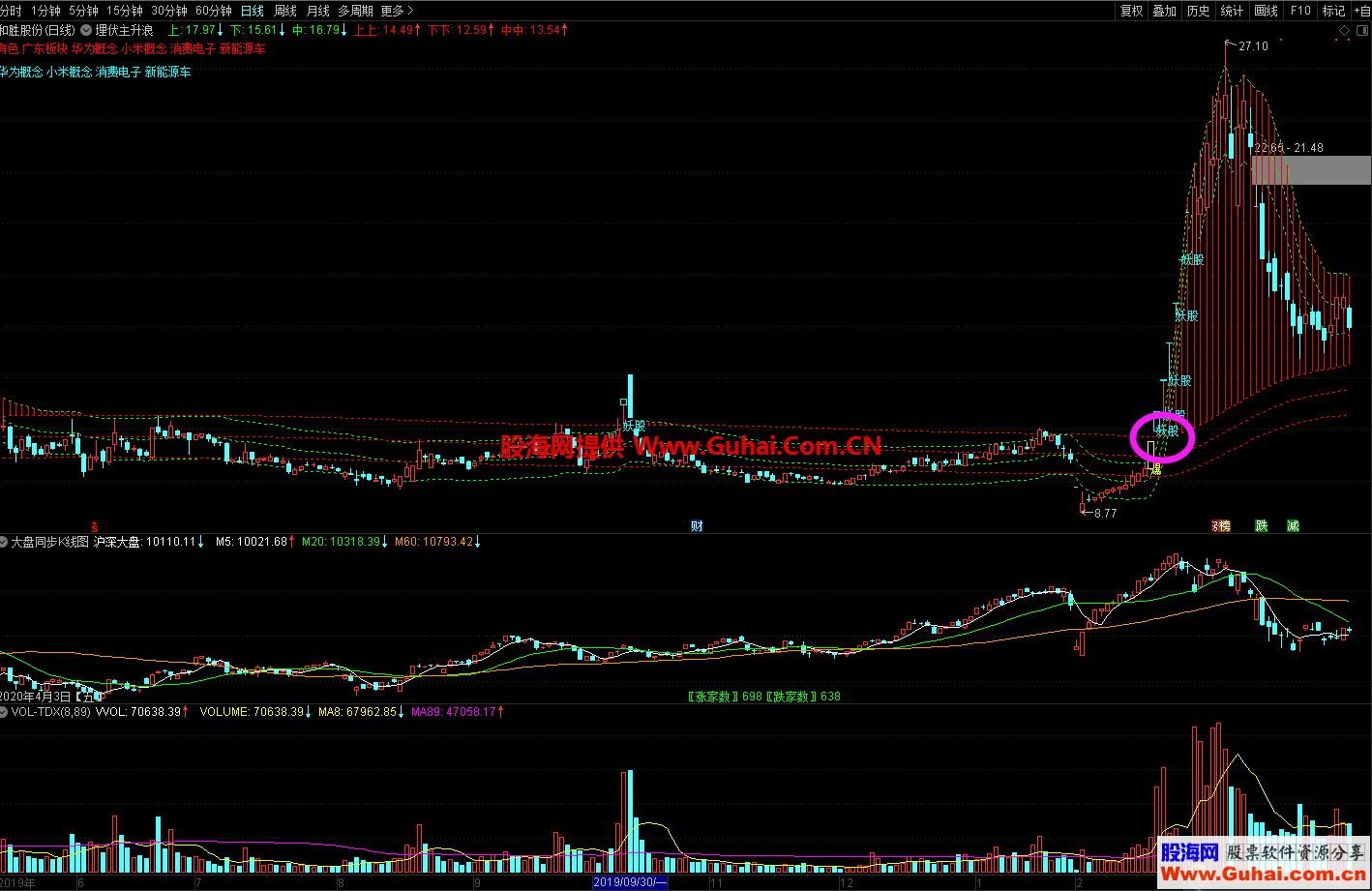Click the 跌 marker below the price chart
Image resolution: width=1372 pixels, height=891 pixels.
pyautogui.click(x=1262, y=525)
